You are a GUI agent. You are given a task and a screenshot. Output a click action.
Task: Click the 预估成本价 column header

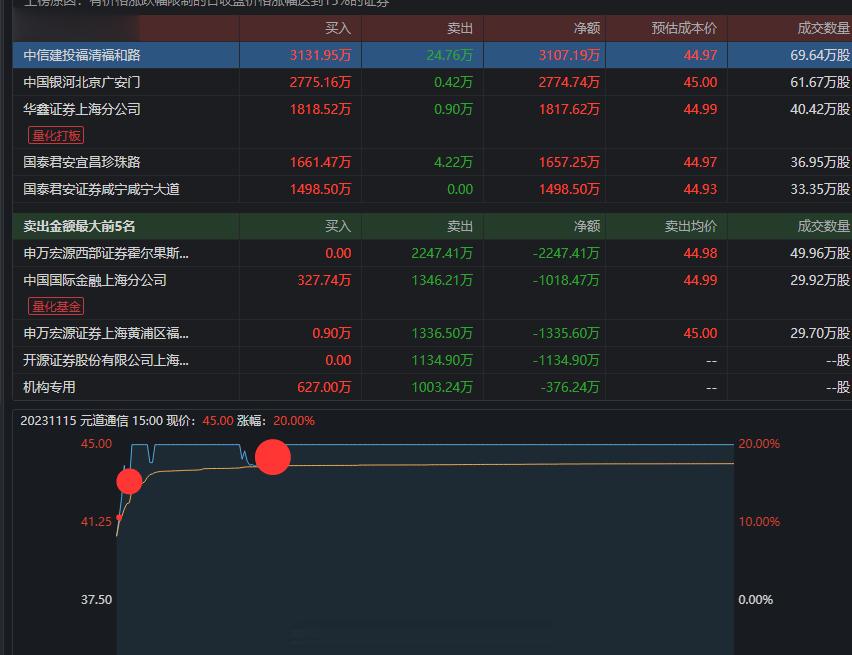684,28
